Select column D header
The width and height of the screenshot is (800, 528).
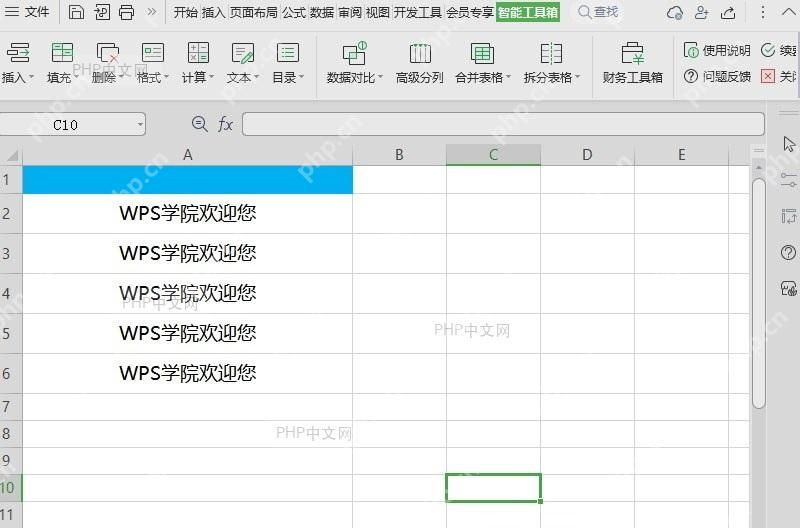coord(587,155)
